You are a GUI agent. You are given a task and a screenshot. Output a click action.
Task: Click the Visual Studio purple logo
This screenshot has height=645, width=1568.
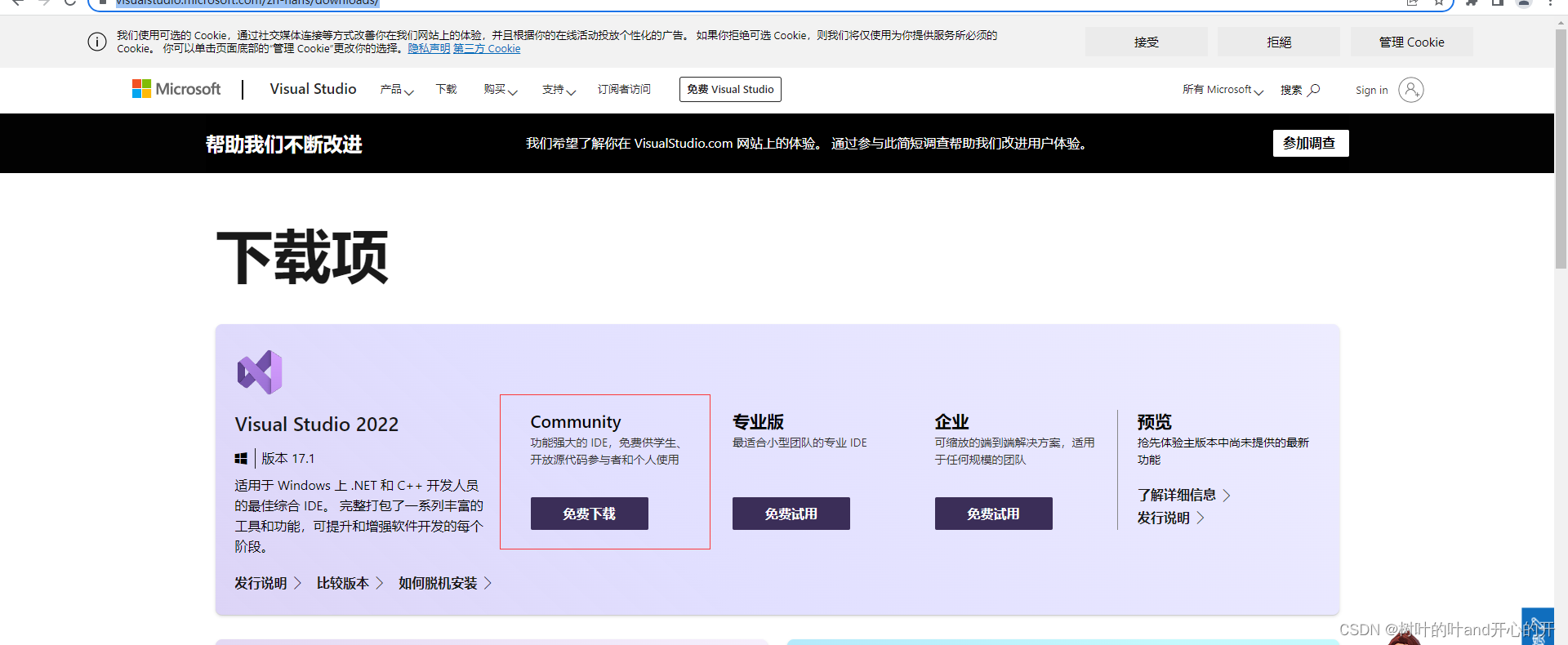[x=260, y=372]
